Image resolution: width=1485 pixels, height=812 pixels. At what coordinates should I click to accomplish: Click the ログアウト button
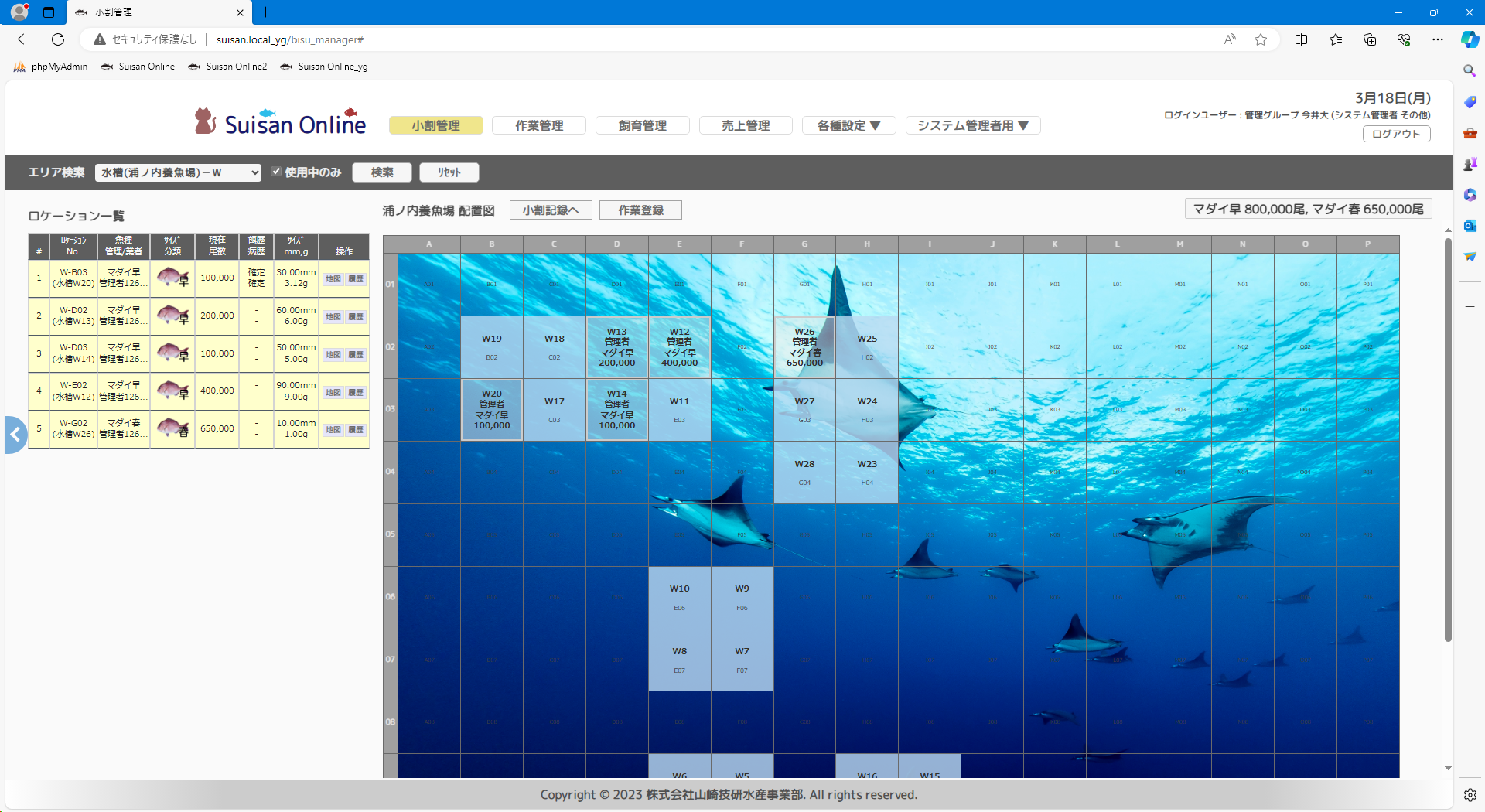(x=1396, y=134)
